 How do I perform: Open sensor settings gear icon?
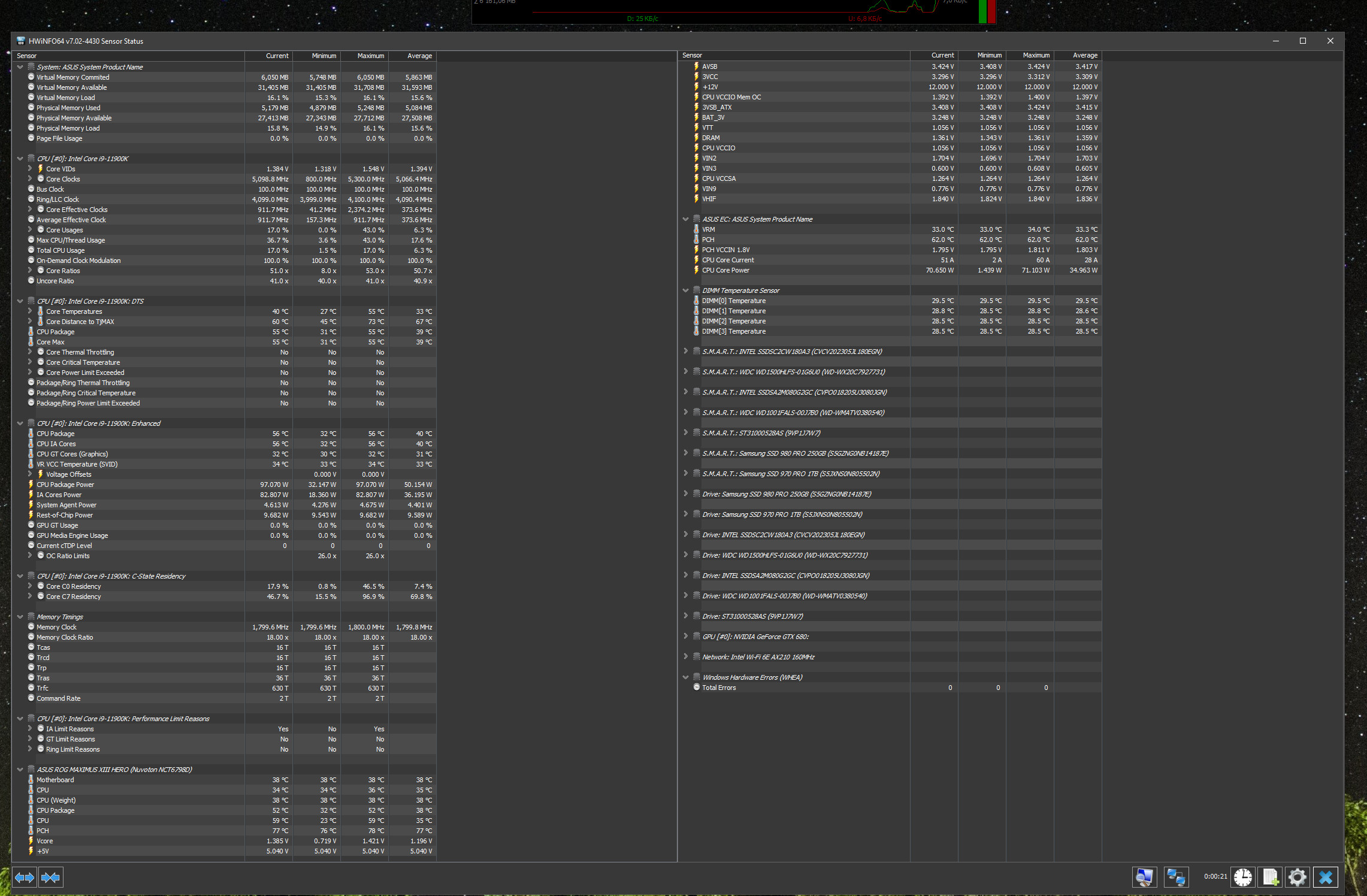coord(1298,877)
